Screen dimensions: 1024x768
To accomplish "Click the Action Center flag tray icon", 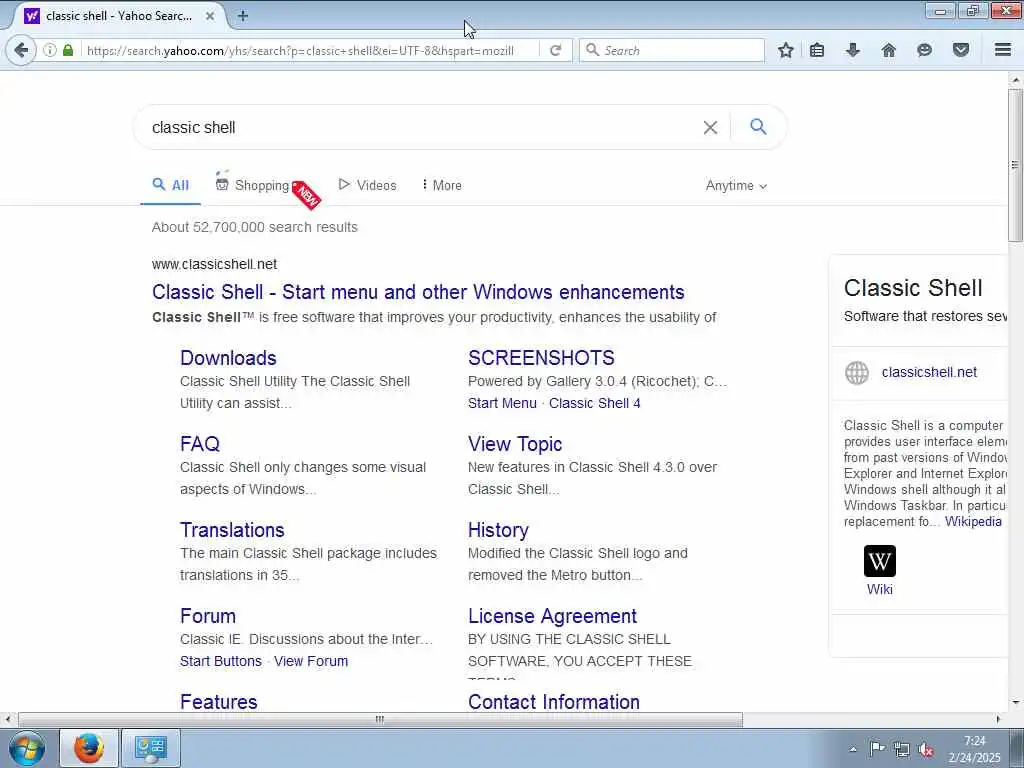I will point(877,749).
